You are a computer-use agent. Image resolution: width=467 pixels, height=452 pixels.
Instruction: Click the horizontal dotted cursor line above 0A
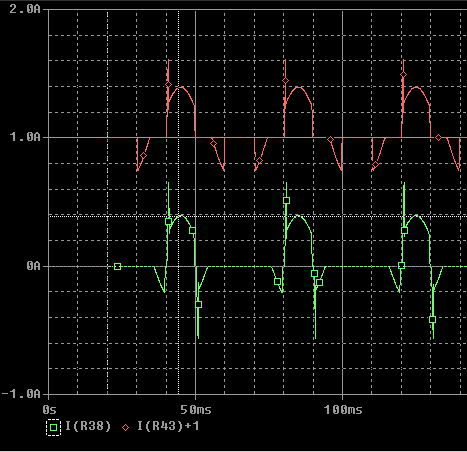258,216
